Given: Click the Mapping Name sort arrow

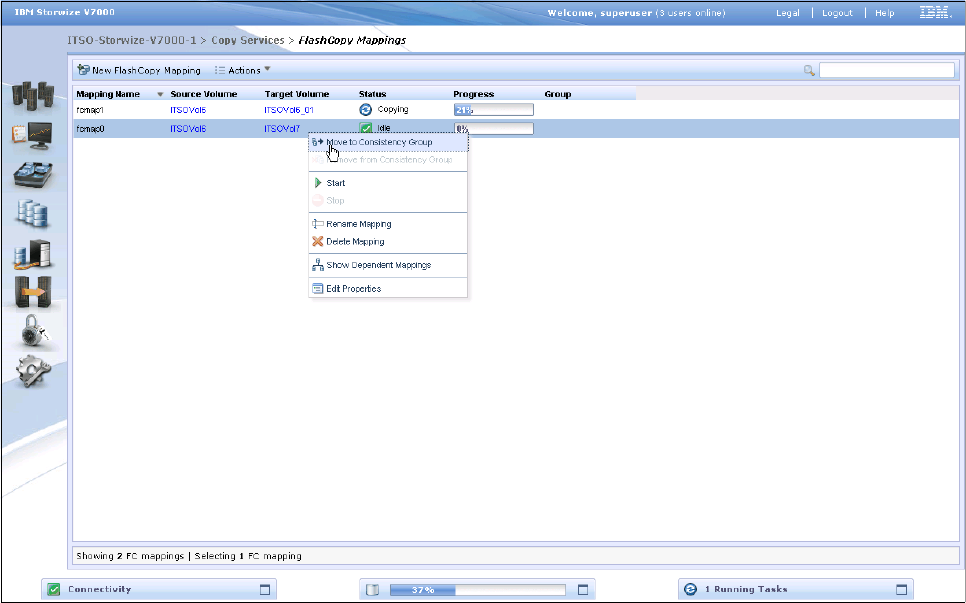Looking at the screenshot, I should pyautogui.click(x=160, y=94).
